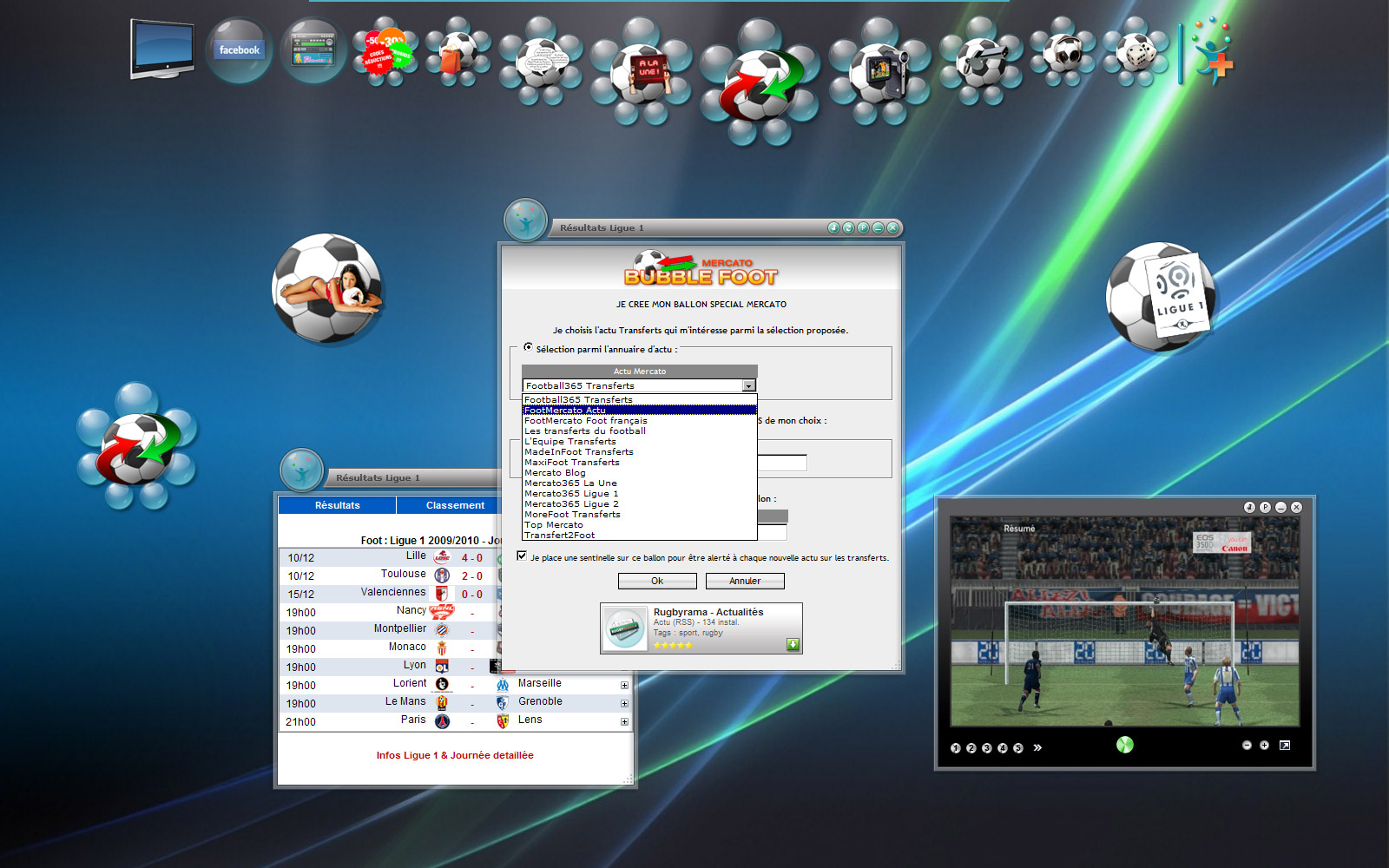Select 'Sélection parmi l'annuaire d'actu' radio button
Image resolution: width=1389 pixels, height=868 pixels.
pos(528,347)
